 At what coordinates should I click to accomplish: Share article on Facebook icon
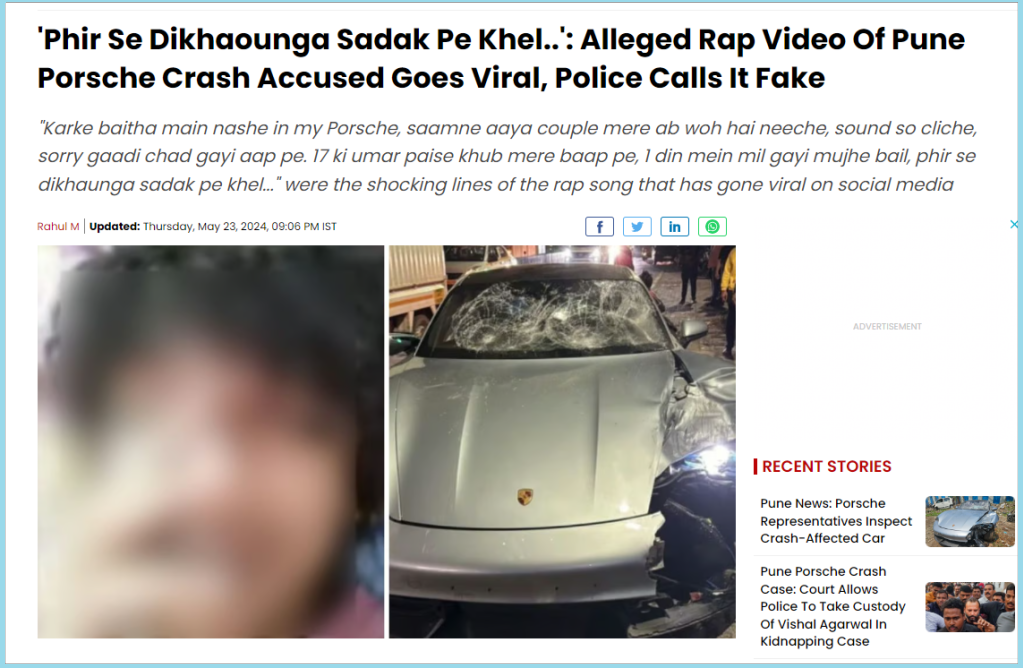[x=599, y=226]
